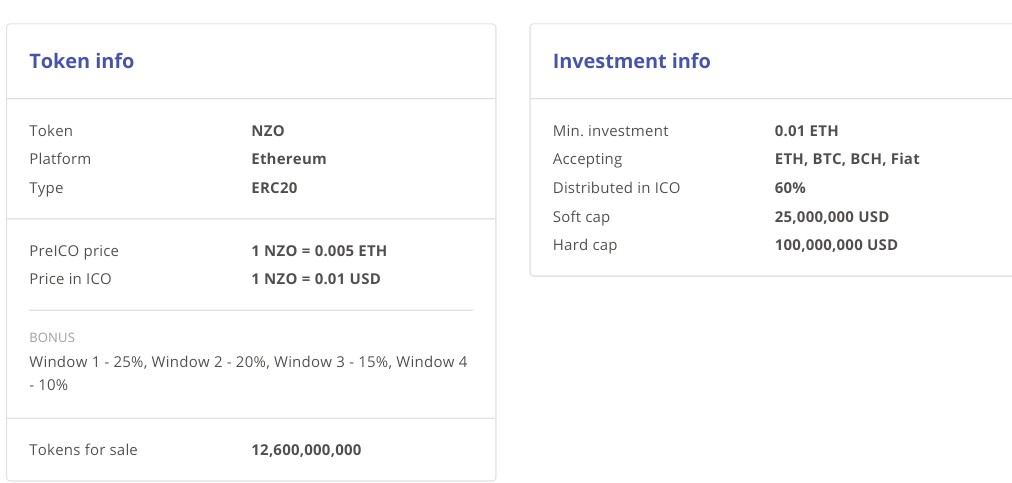Click the Min. investment label
The width and height of the screenshot is (1012, 483).
pyautogui.click(x=611, y=130)
